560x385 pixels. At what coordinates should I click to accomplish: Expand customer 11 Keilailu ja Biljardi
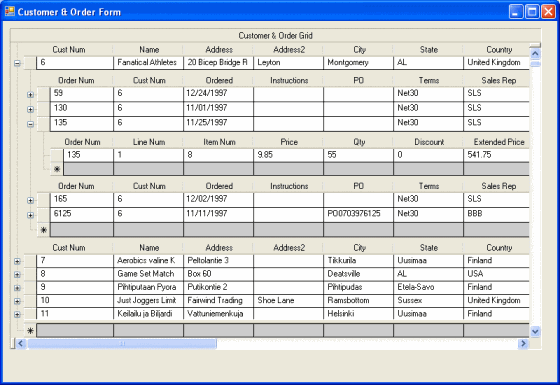click(x=17, y=314)
